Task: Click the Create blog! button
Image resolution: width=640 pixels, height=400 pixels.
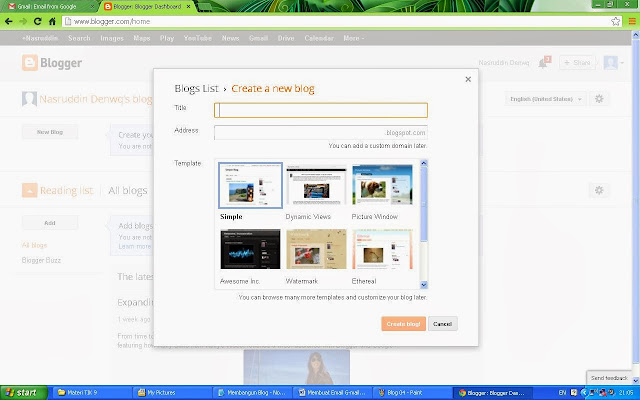Action: [x=404, y=324]
